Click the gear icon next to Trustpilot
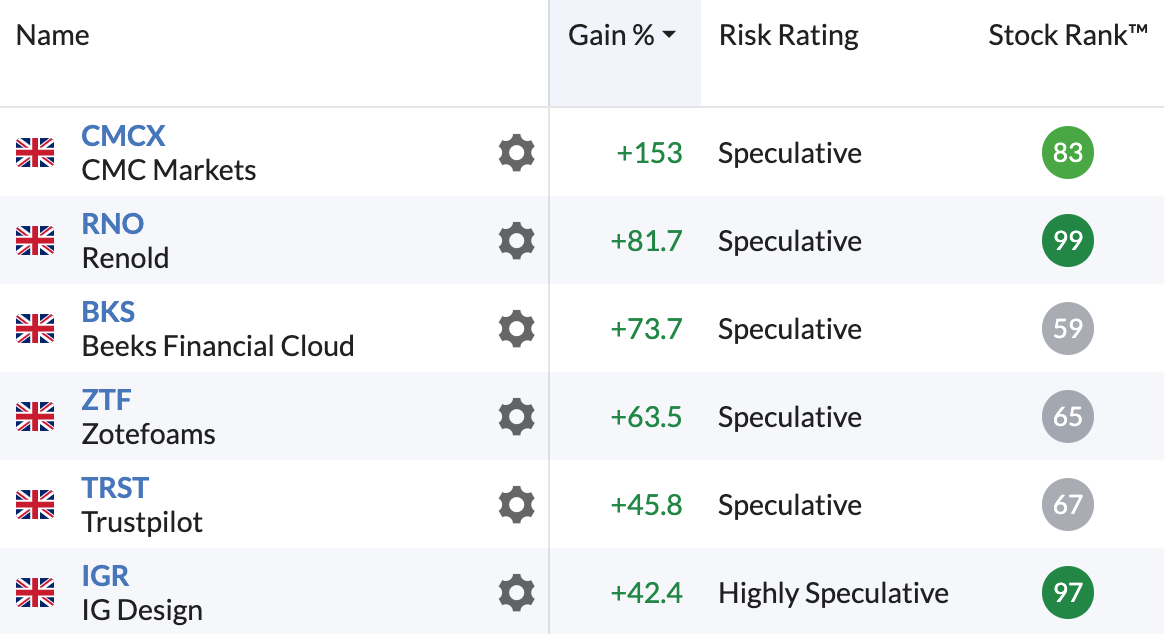 click(517, 505)
